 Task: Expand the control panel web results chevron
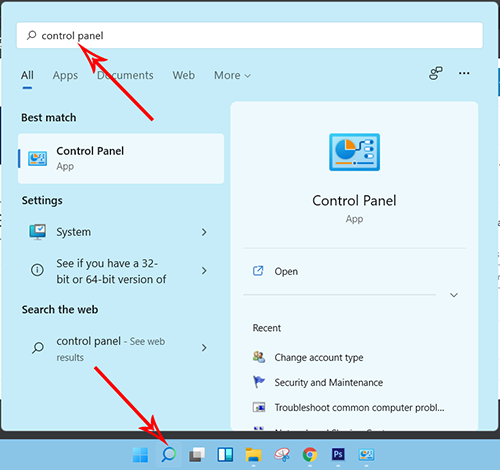[x=204, y=348]
